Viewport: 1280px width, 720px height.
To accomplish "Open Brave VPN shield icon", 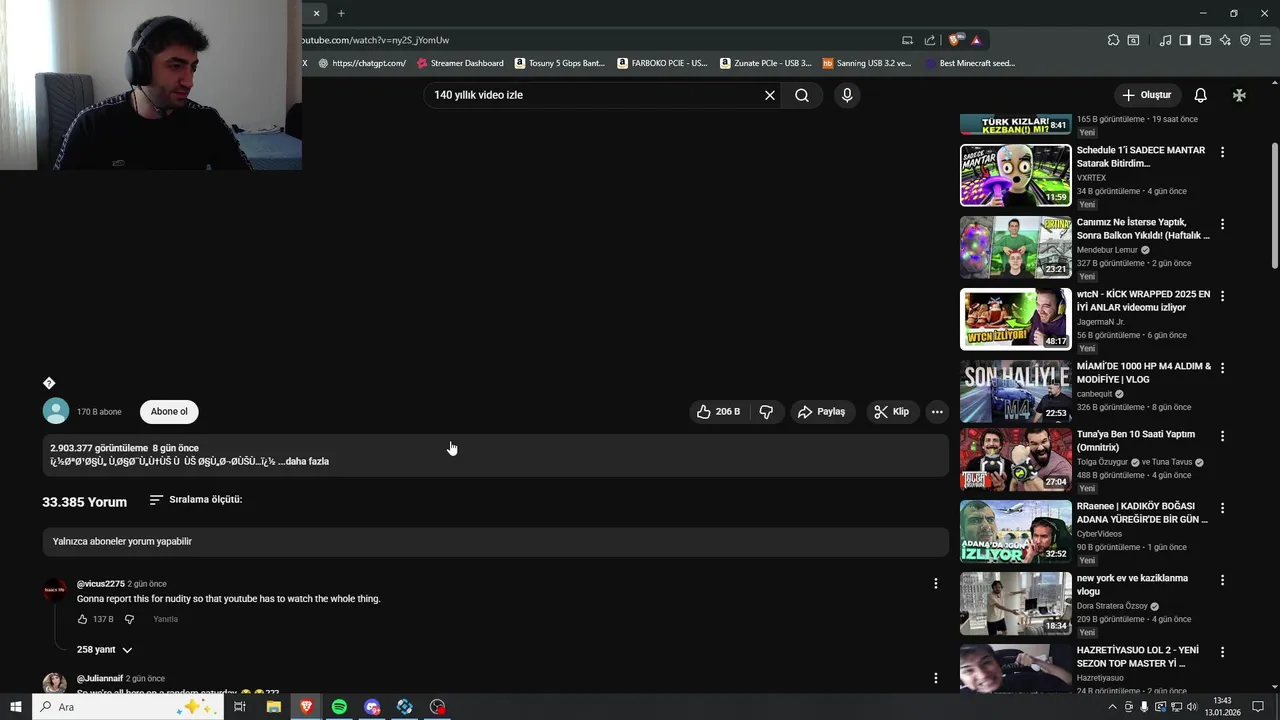I will pos(1245,40).
